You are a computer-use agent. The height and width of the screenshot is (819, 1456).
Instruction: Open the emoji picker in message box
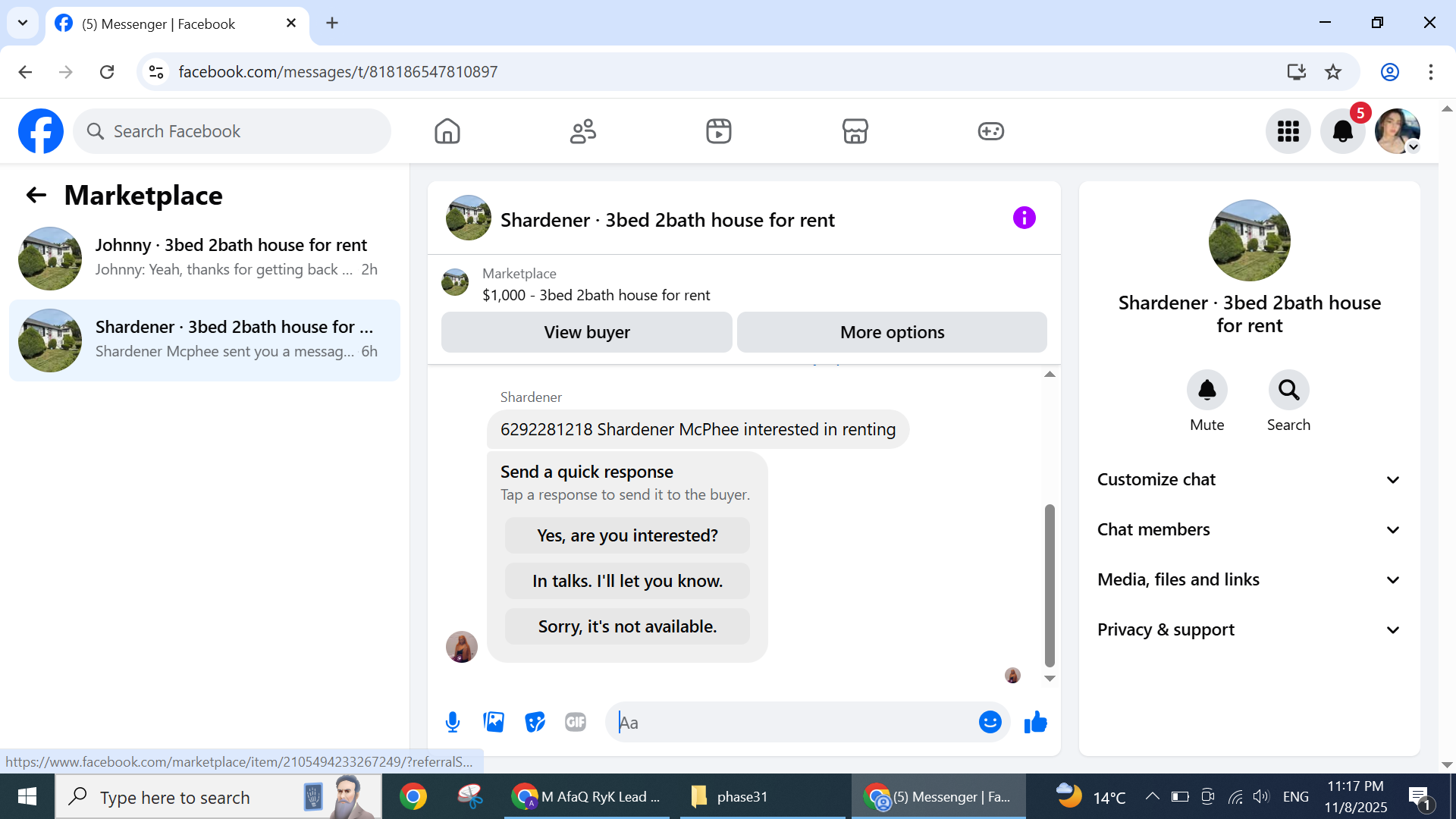990,722
